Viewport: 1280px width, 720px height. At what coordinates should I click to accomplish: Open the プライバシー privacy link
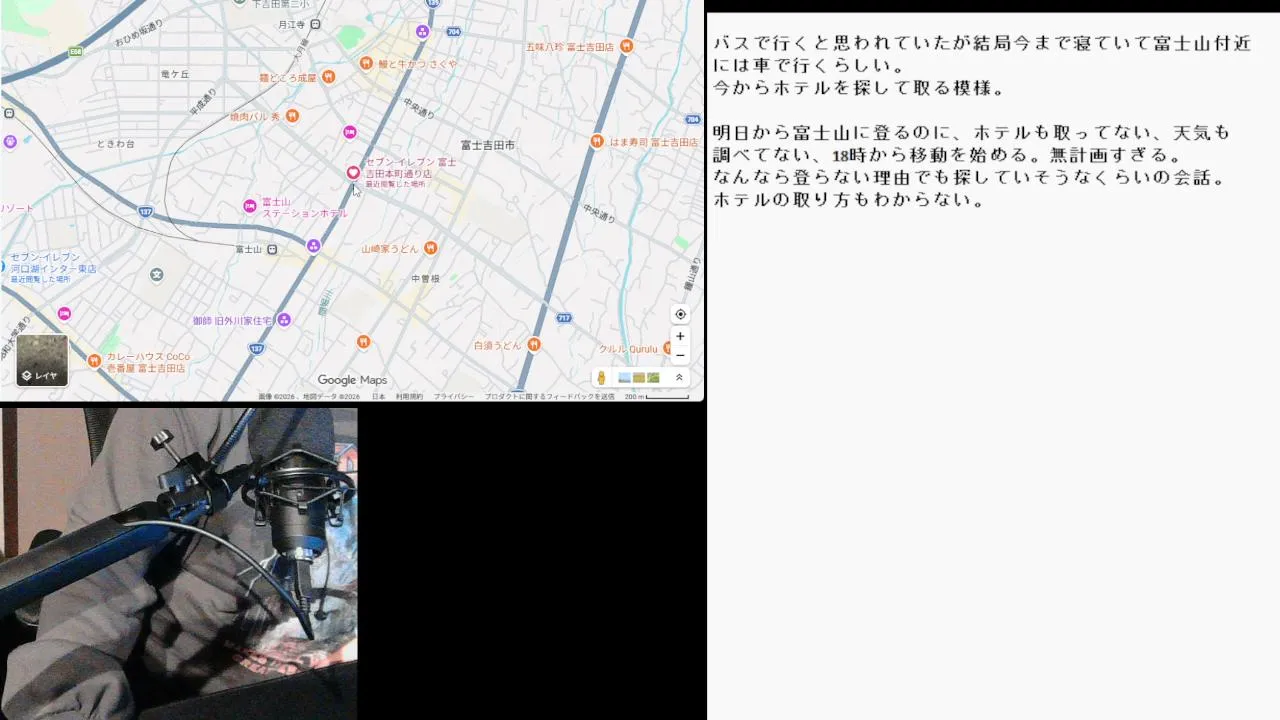[x=453, y=397]
